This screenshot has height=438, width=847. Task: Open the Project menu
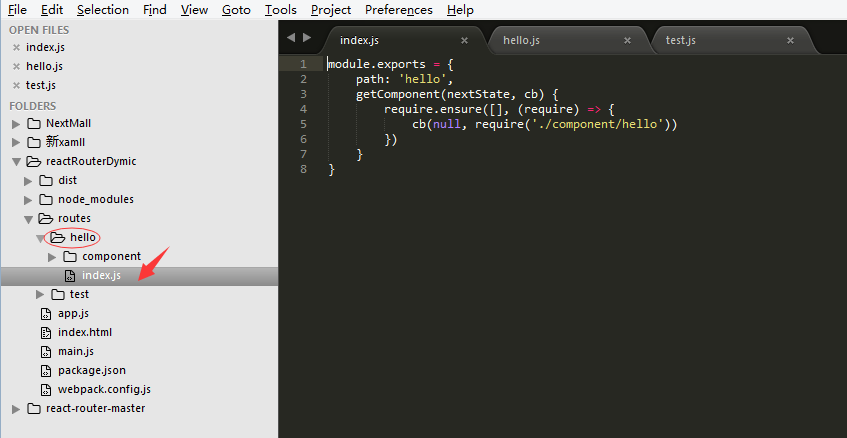tap(331, 10)
